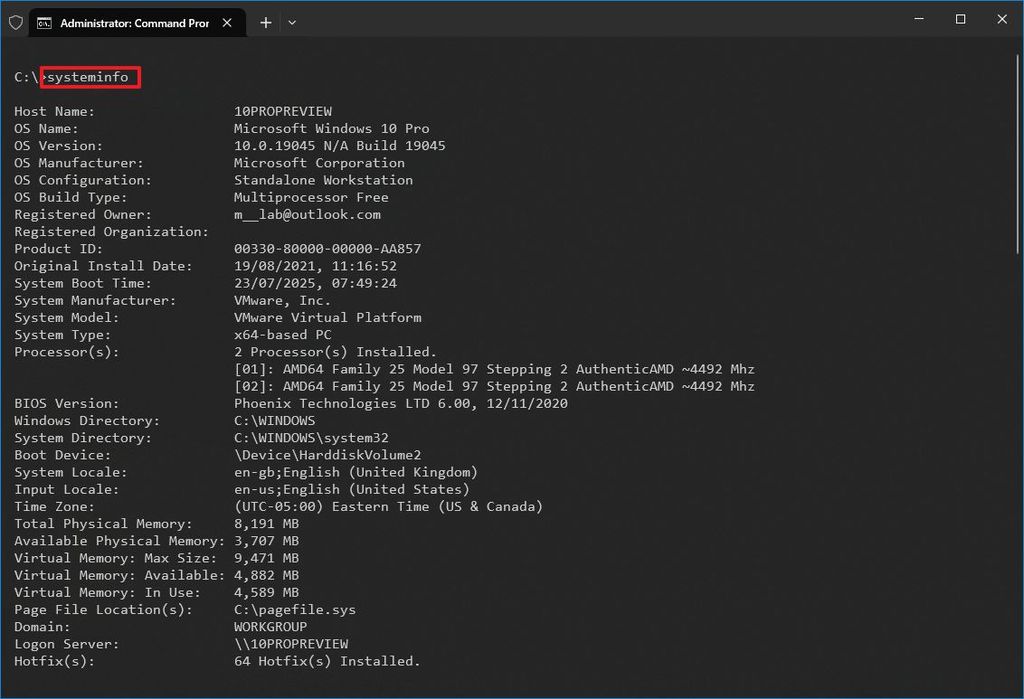Screen dimensions: 1024x699
Task: Click the Total Physical Memory 8,191 MB value
Action: [265, 523]
